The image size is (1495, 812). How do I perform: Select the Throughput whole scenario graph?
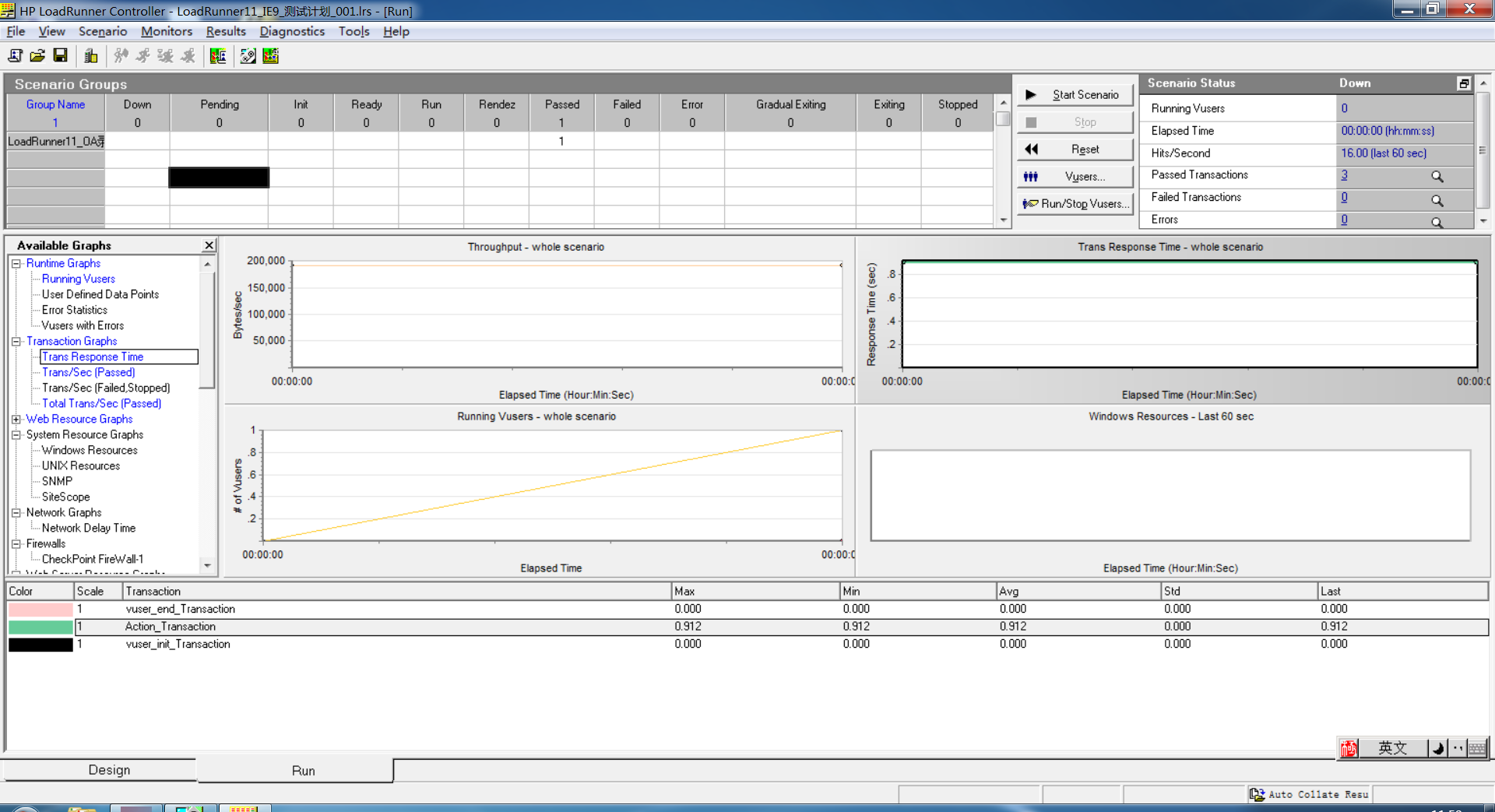[539, 319]
